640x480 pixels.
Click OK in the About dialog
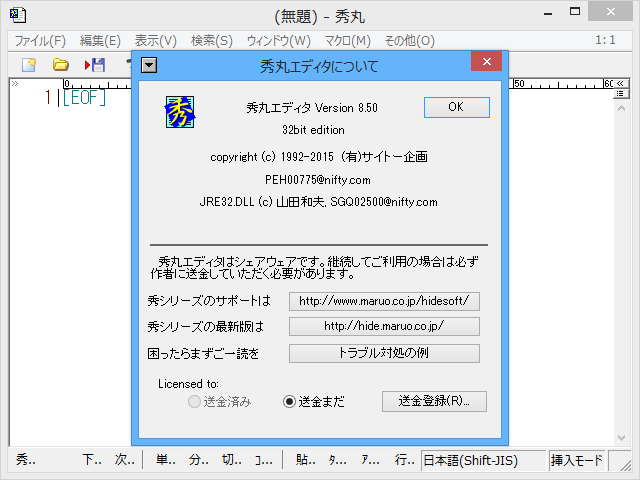coord(457,107)
